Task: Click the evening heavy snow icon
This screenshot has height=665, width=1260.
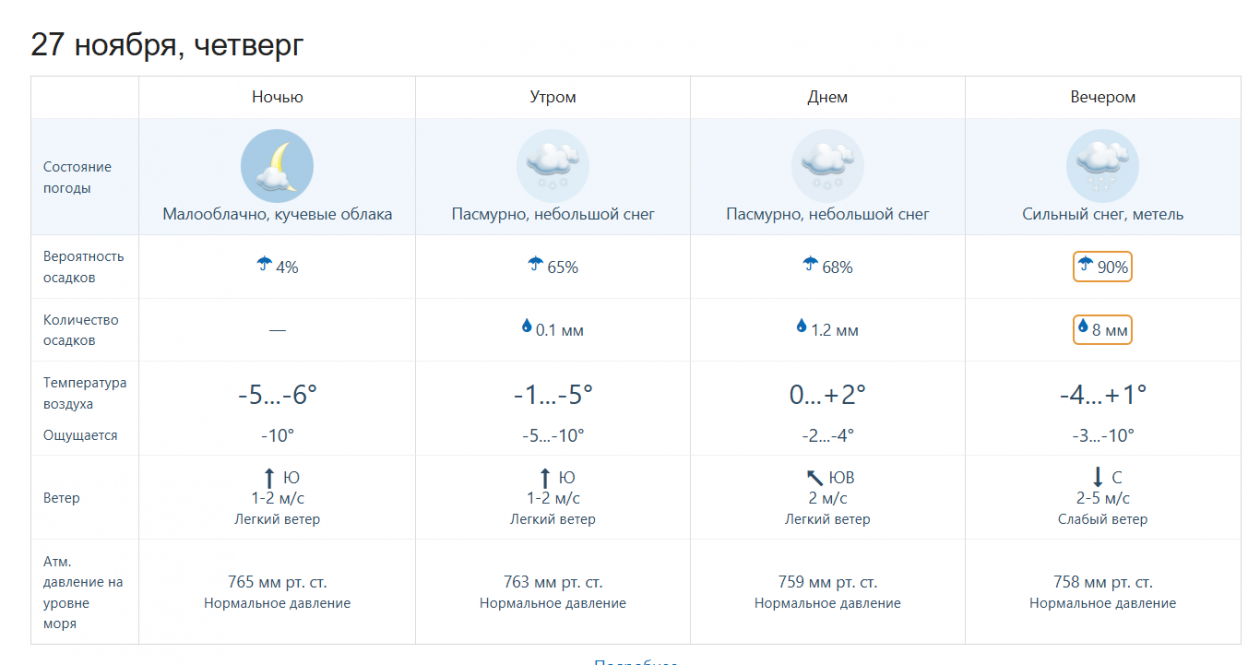Action: pyautogui.click(x=1102, y=166)
